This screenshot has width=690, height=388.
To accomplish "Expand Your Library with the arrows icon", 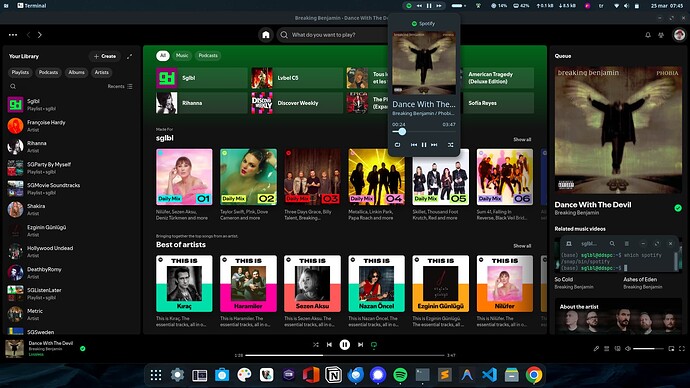I will pos(129,56).
